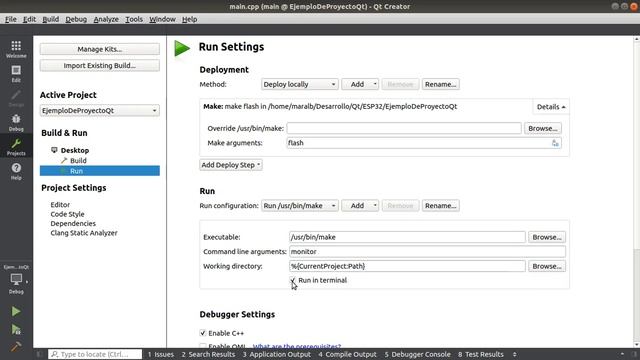This screenshot has height=360, width=640.
Task: Click the Executable path field
Action: [x=407, y=237]
